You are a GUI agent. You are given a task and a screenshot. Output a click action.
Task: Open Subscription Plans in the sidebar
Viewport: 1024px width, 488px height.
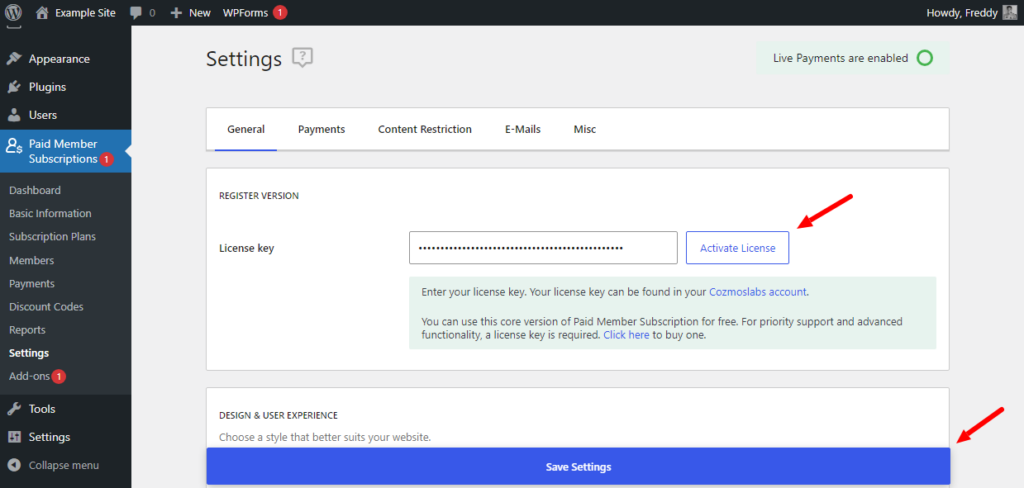coord(52,237)
